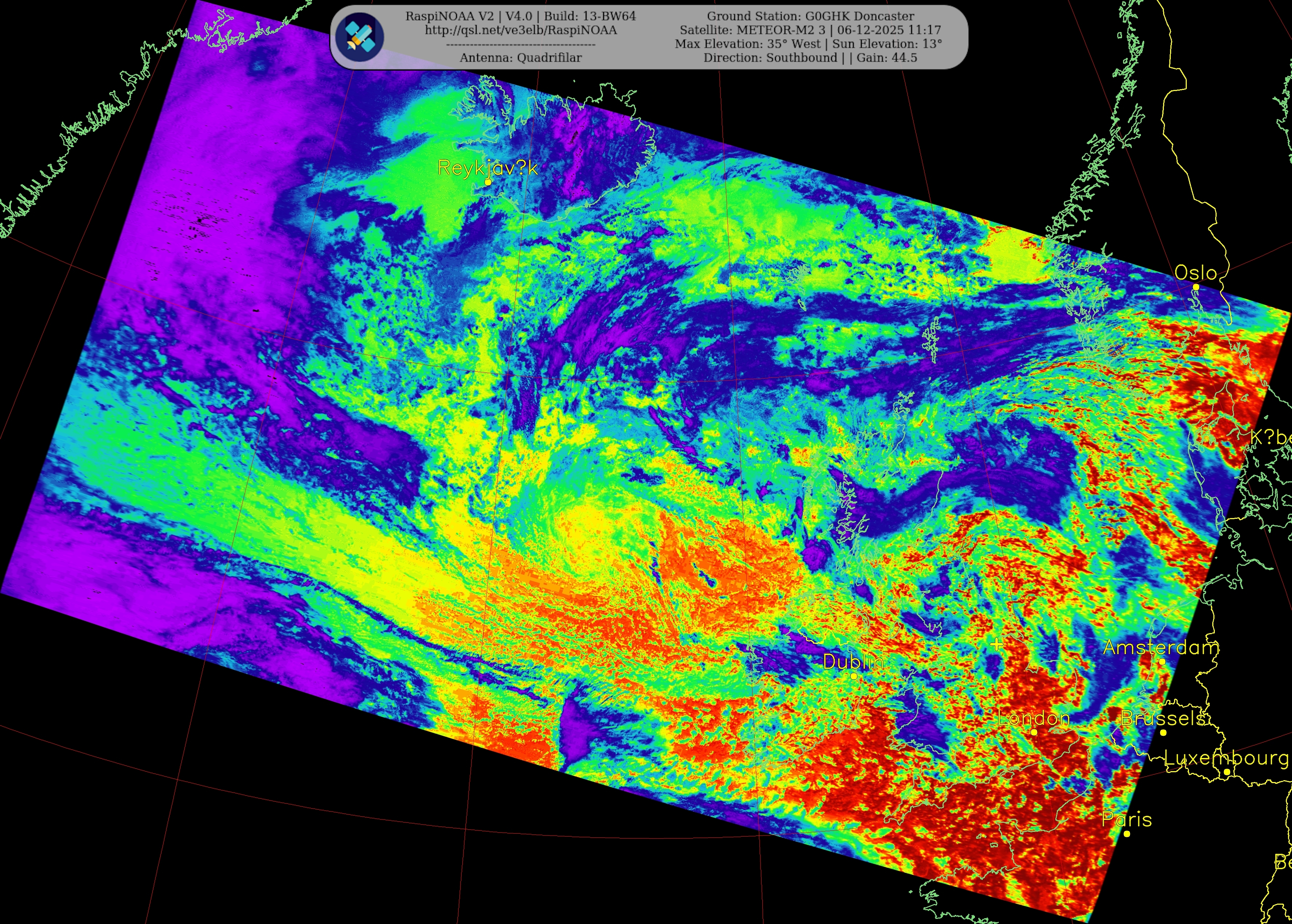Click the Paris city marker dot
1292x924 pixels.
pos(1127,834)
